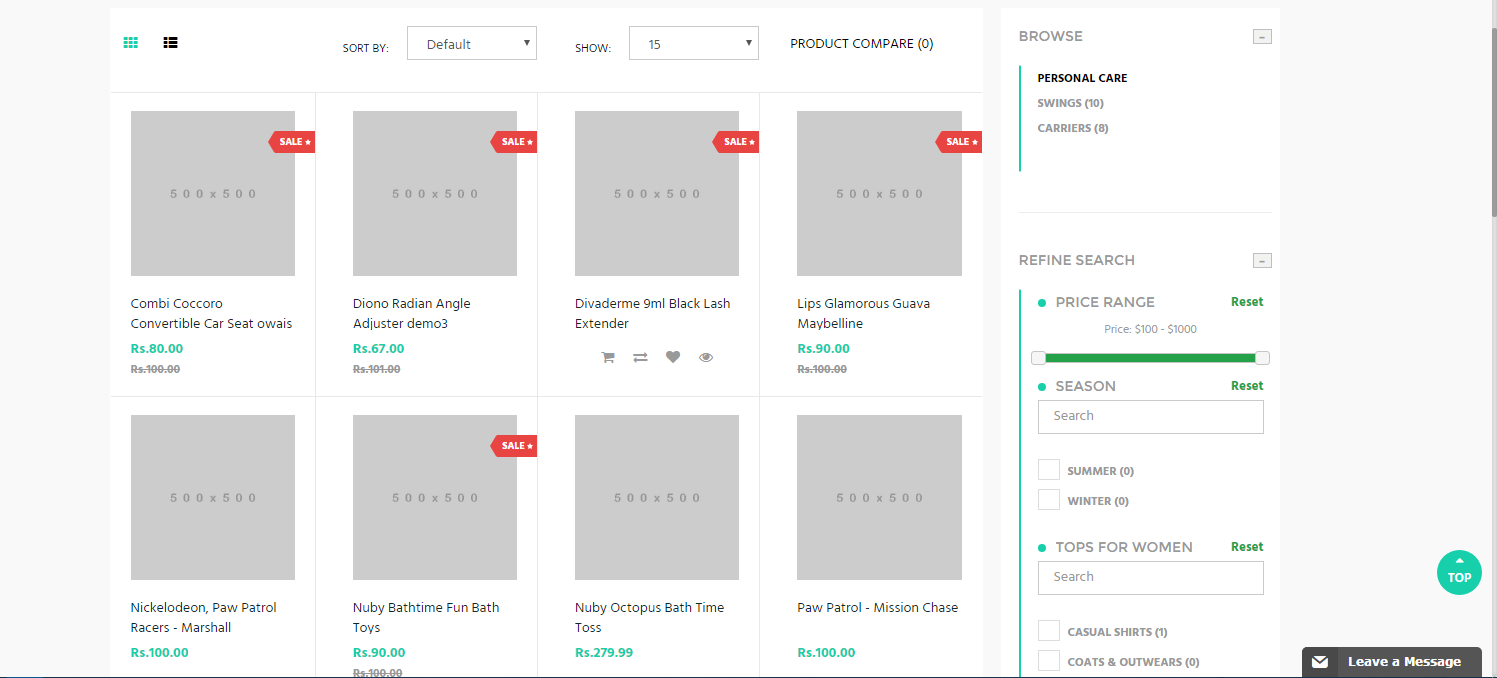Screen dimensions: 1497x678
Task: Open Nickelodeon Paw Patrol Racers Marshall title
Action: 204,617
